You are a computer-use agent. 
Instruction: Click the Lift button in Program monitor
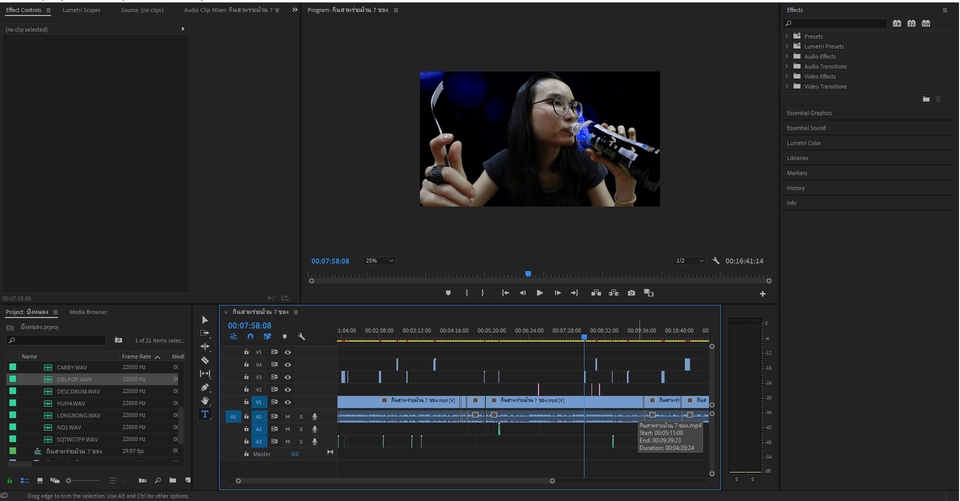(x=596, y=293)
